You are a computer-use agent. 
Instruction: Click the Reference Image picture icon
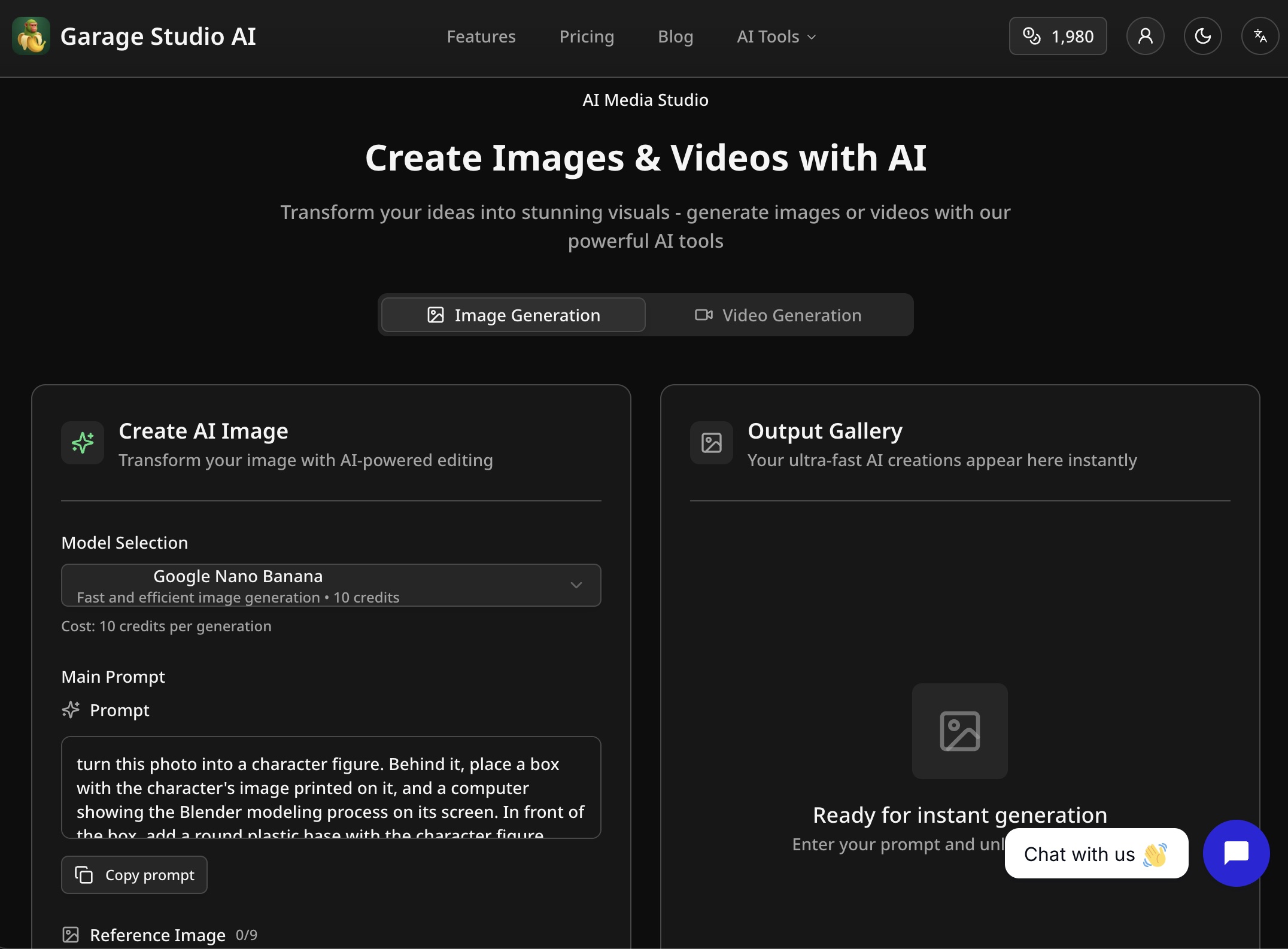pos(72,935)
